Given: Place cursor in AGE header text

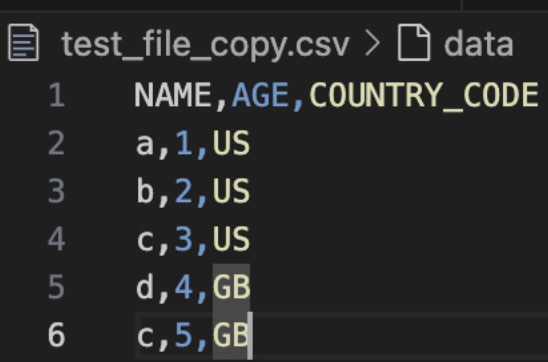Looking at the screenshot, I should (x=260, y=95).
